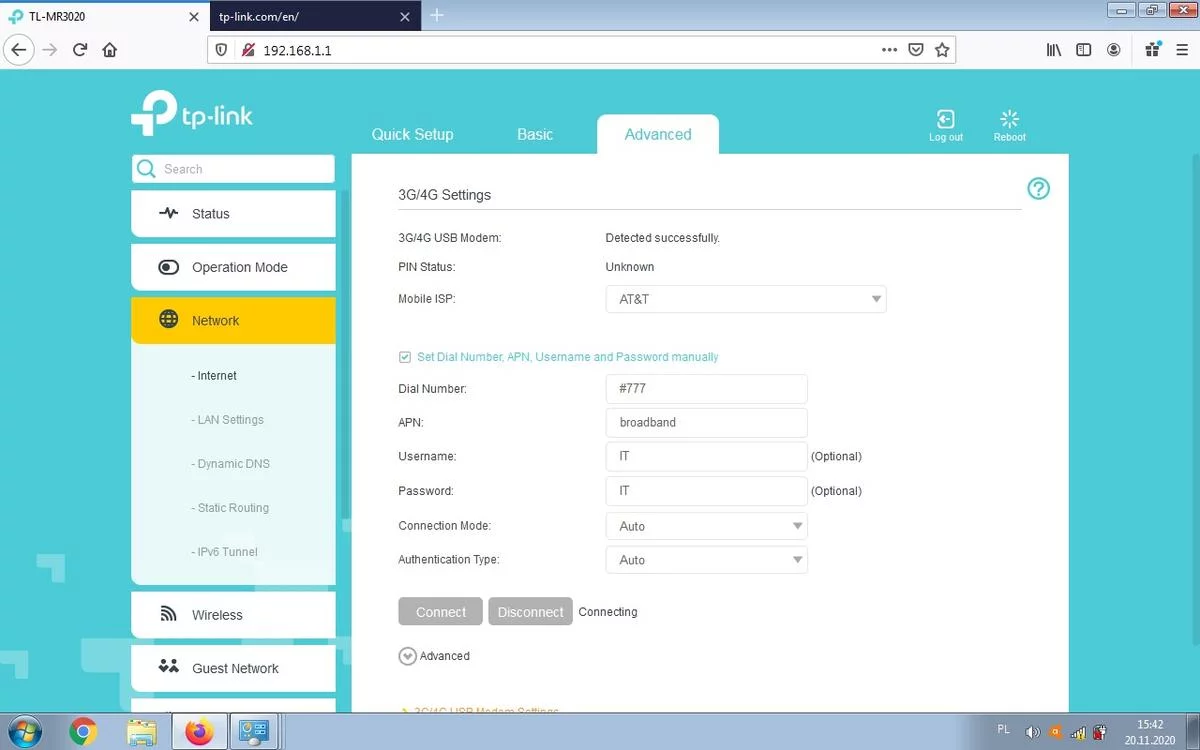Screen dimensions: 1200x750
Task: Click the Windows Start button
Action: pos(23,733)
